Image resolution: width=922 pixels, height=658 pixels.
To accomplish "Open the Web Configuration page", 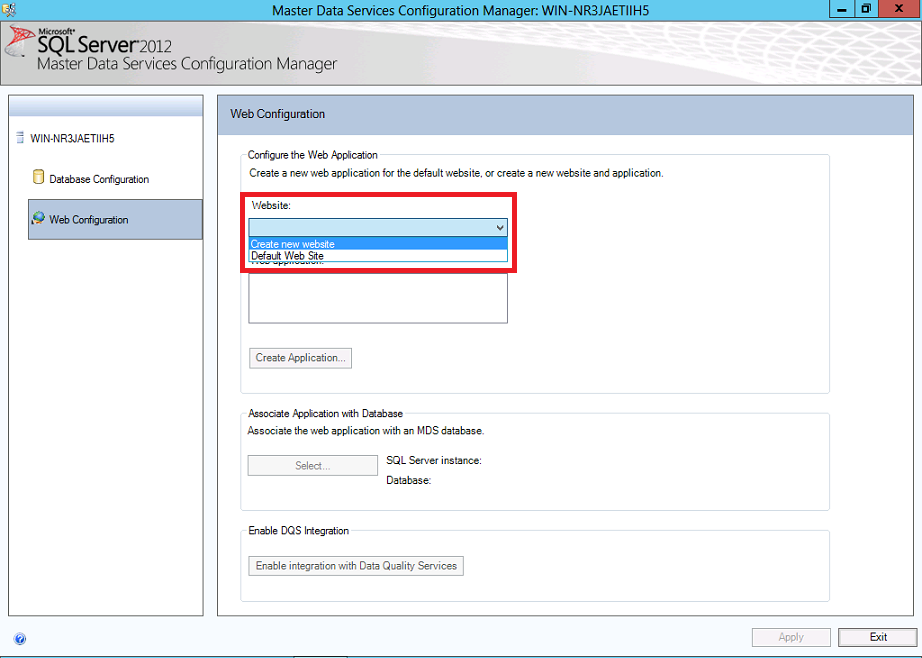I will (115, 219).
